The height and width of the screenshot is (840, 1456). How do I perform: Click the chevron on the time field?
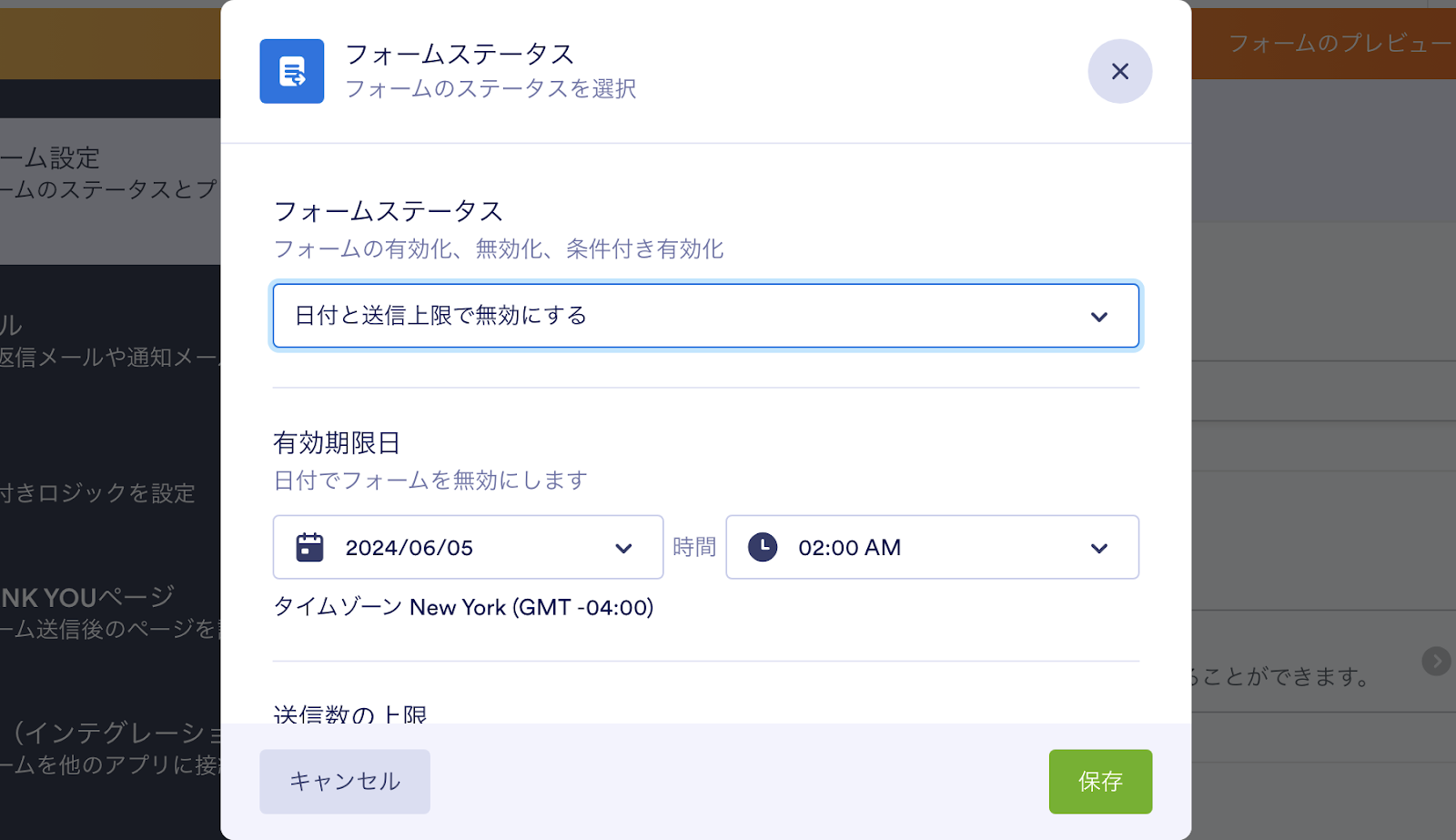click(1098, 548)
